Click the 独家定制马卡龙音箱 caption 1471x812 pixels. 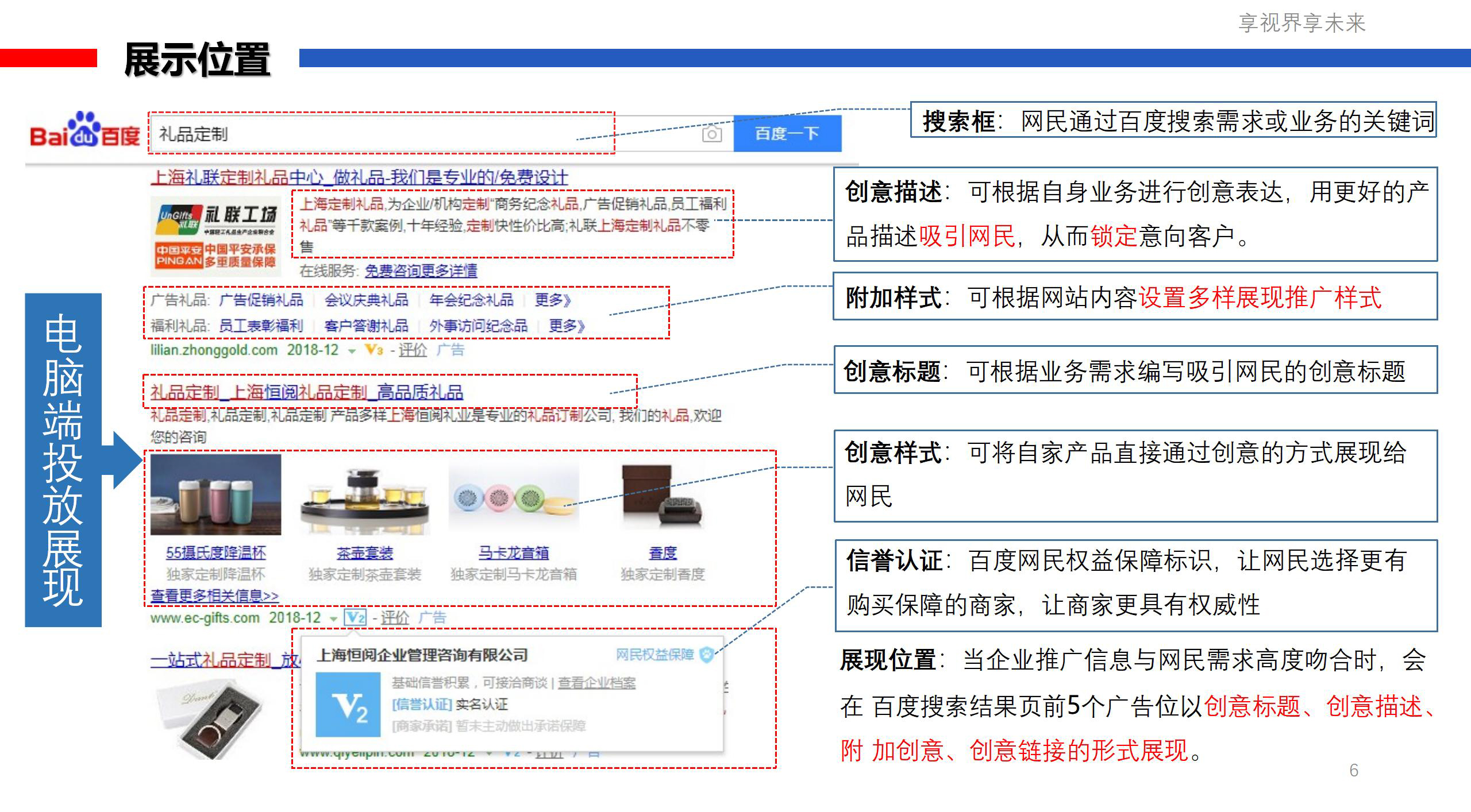[x=514, y=574]
